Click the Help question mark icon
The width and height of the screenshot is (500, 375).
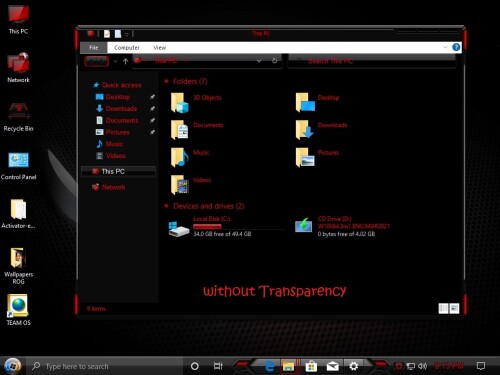coord(456,47)
